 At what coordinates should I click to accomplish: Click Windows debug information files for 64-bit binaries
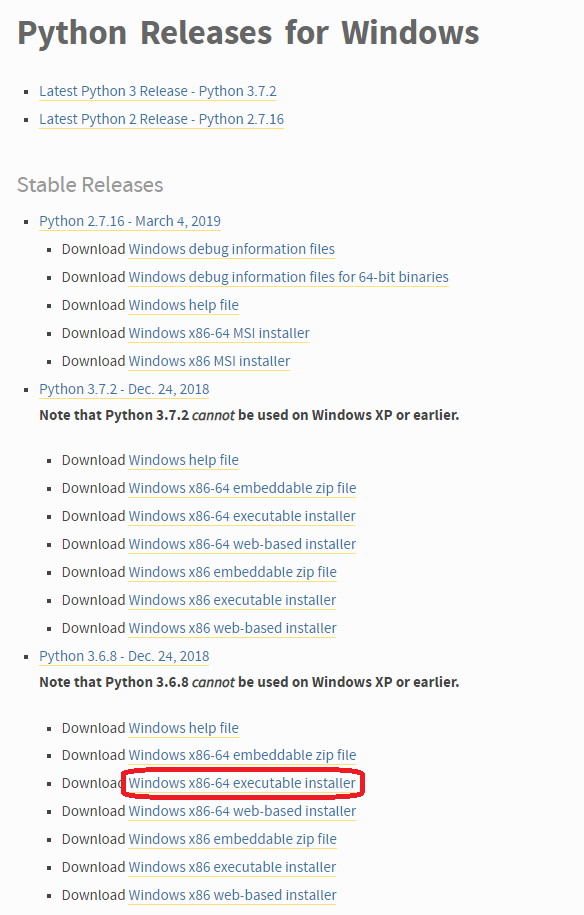click(288, 278)
